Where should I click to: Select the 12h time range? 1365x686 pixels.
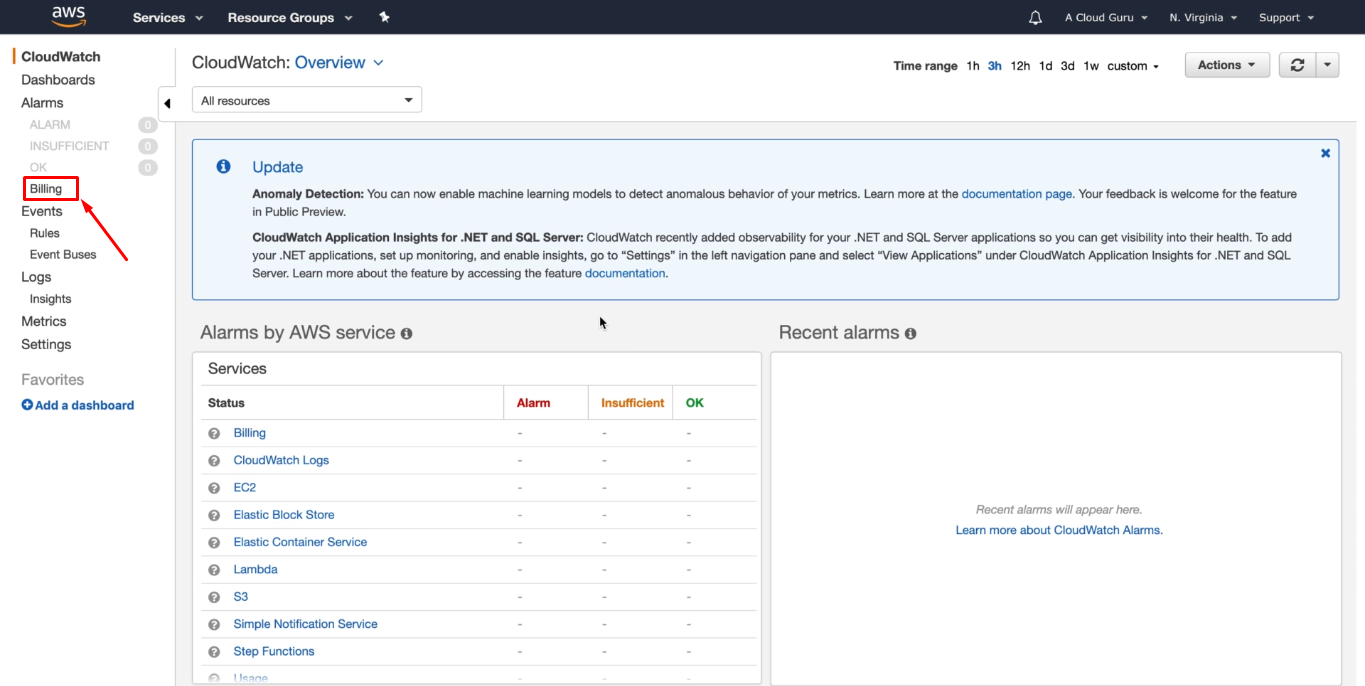click(1020, 66)
